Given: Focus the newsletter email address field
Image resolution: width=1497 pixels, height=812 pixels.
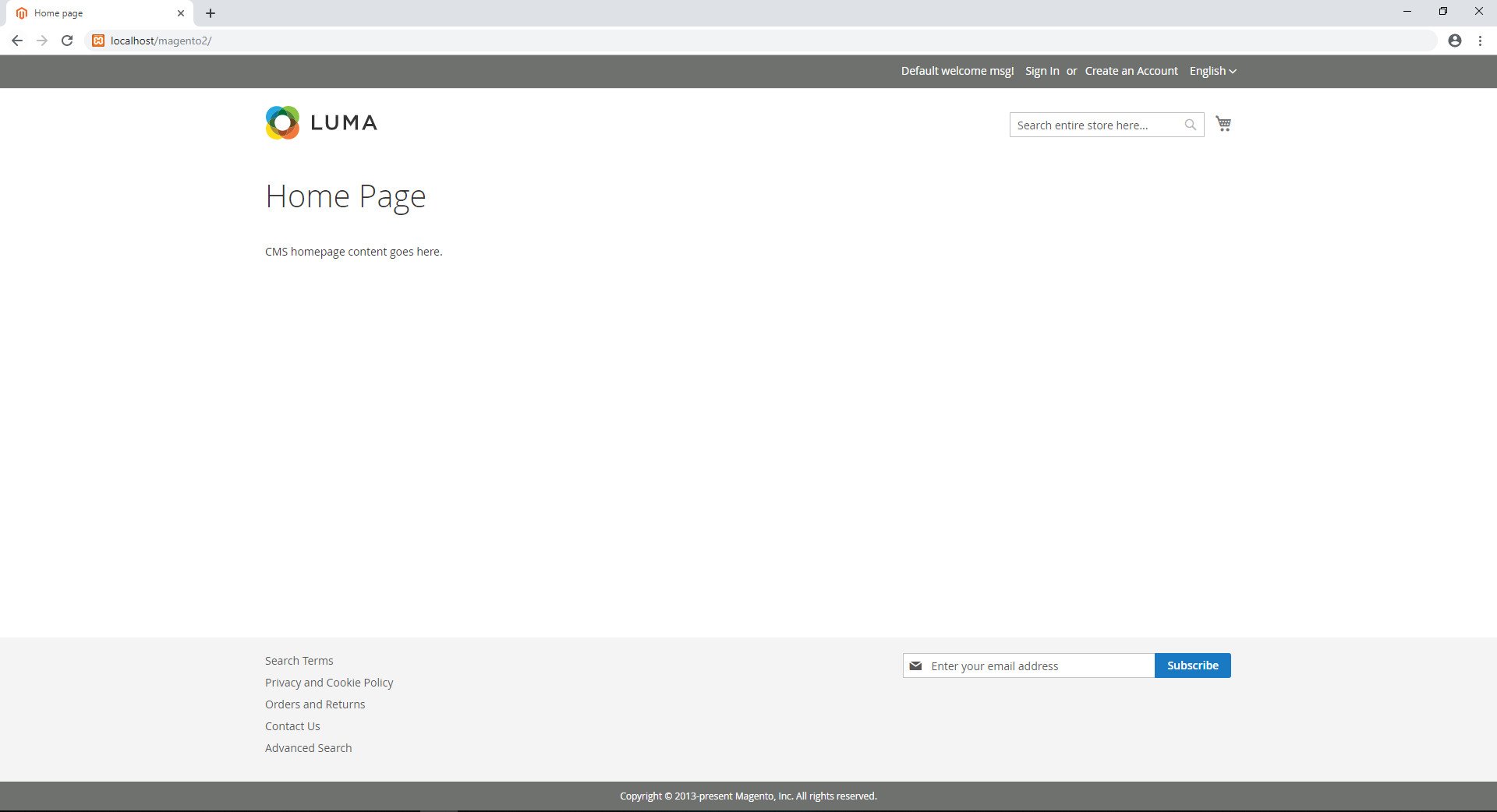Looking at the screenshot, I should coord(1037,666).
